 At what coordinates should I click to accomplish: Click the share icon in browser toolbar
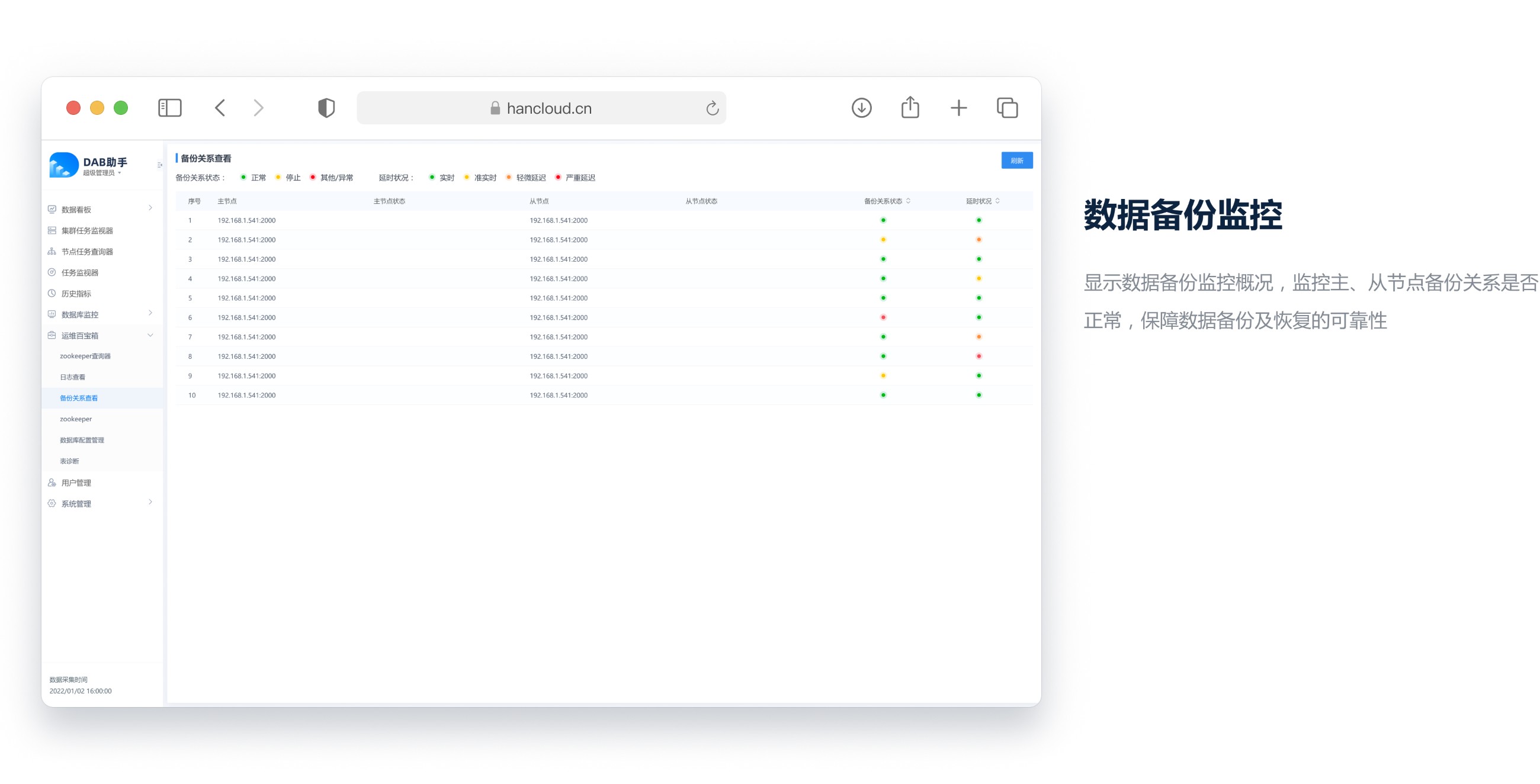click(x=910, y=108)
